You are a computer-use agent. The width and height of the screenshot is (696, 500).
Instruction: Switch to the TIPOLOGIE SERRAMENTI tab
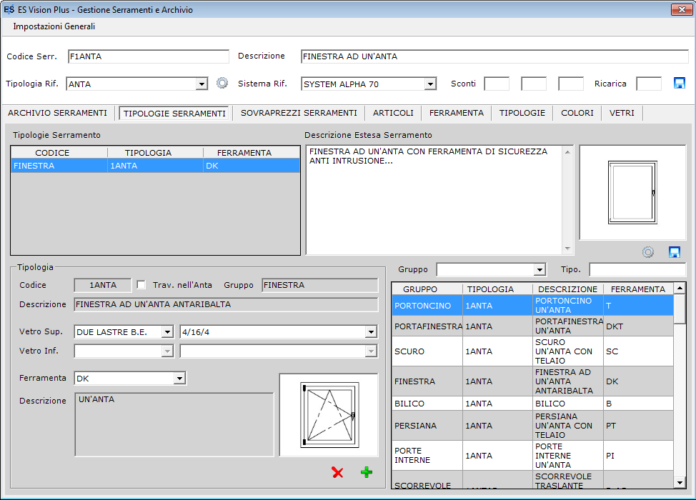coord(174,113)
